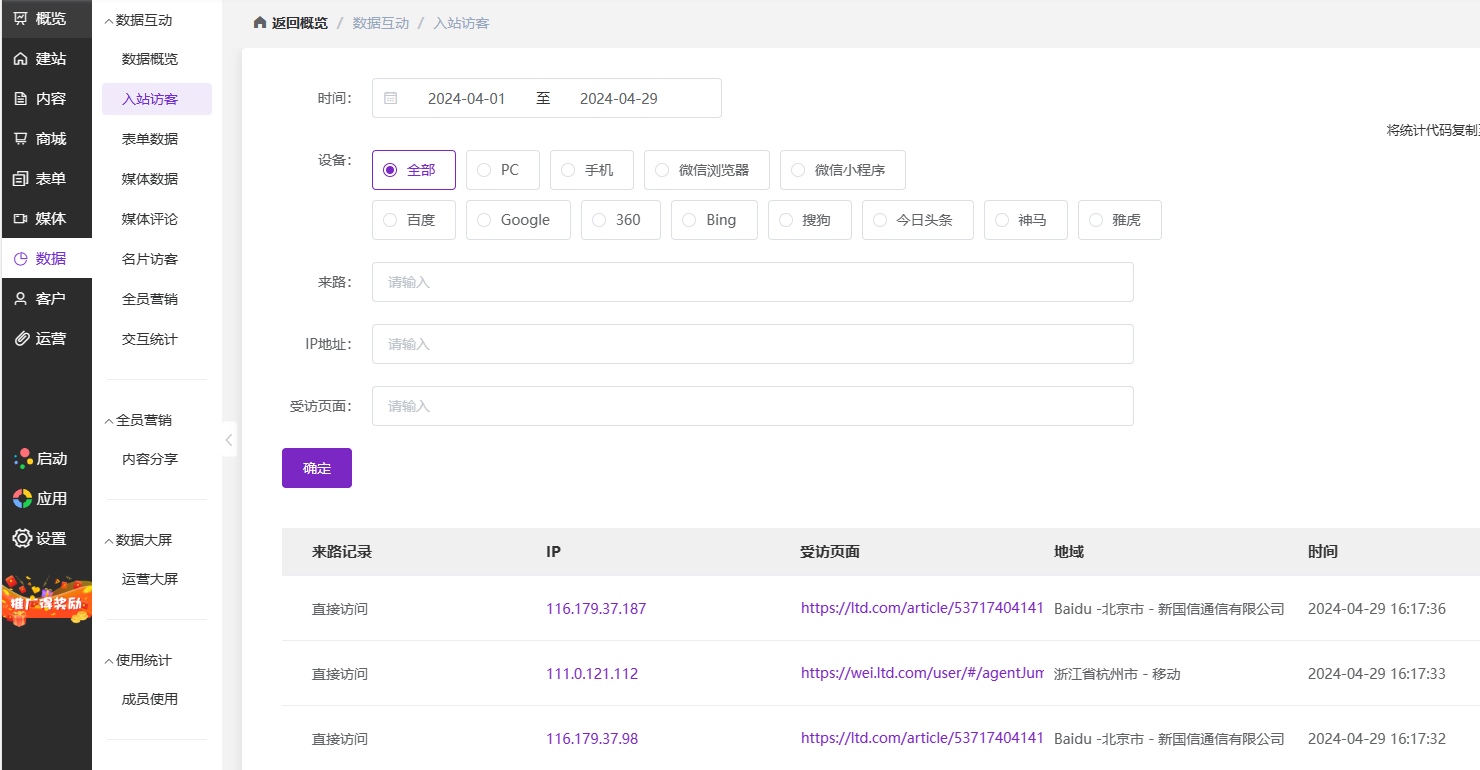Focus the 来路 input field

[x=752, y=282]
